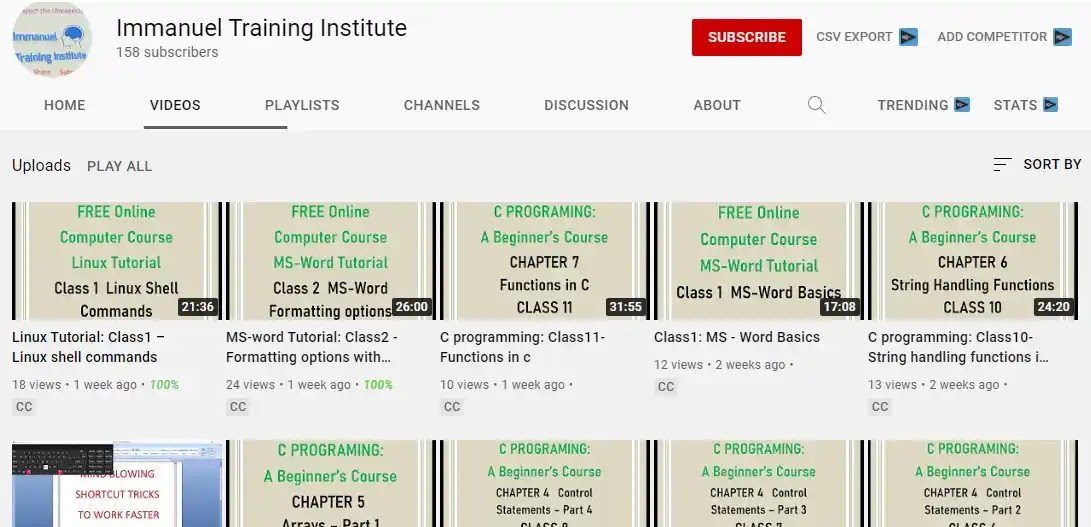Click the 31:55 duration badge
The image size is (1091, 527).
point(626,307)
